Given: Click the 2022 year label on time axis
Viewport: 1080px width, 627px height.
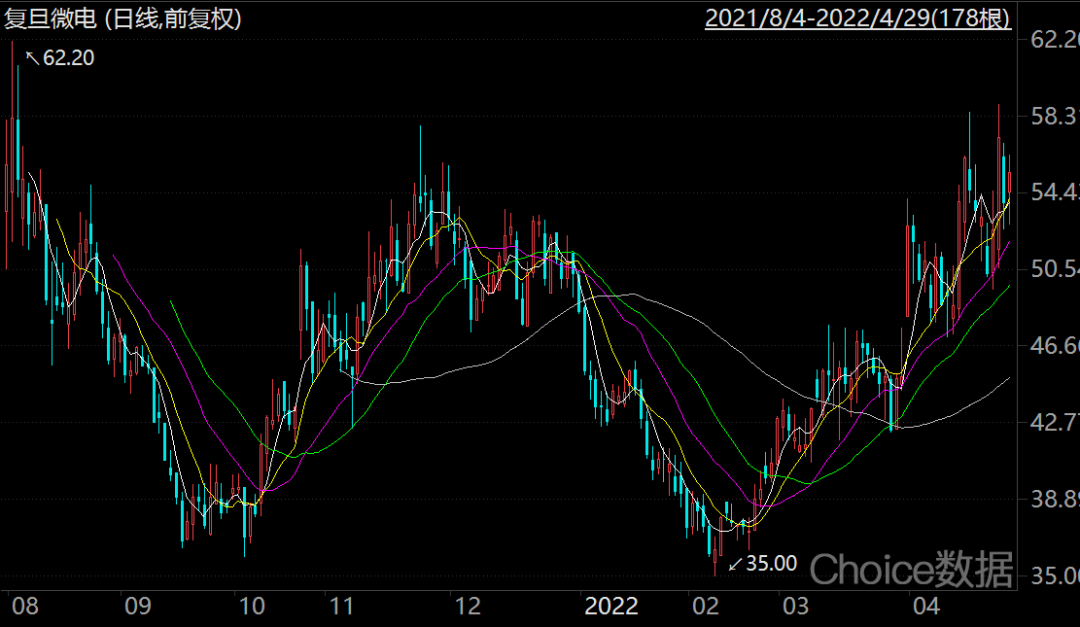Looking at the screenshot, I should click(x=612, y=606).
